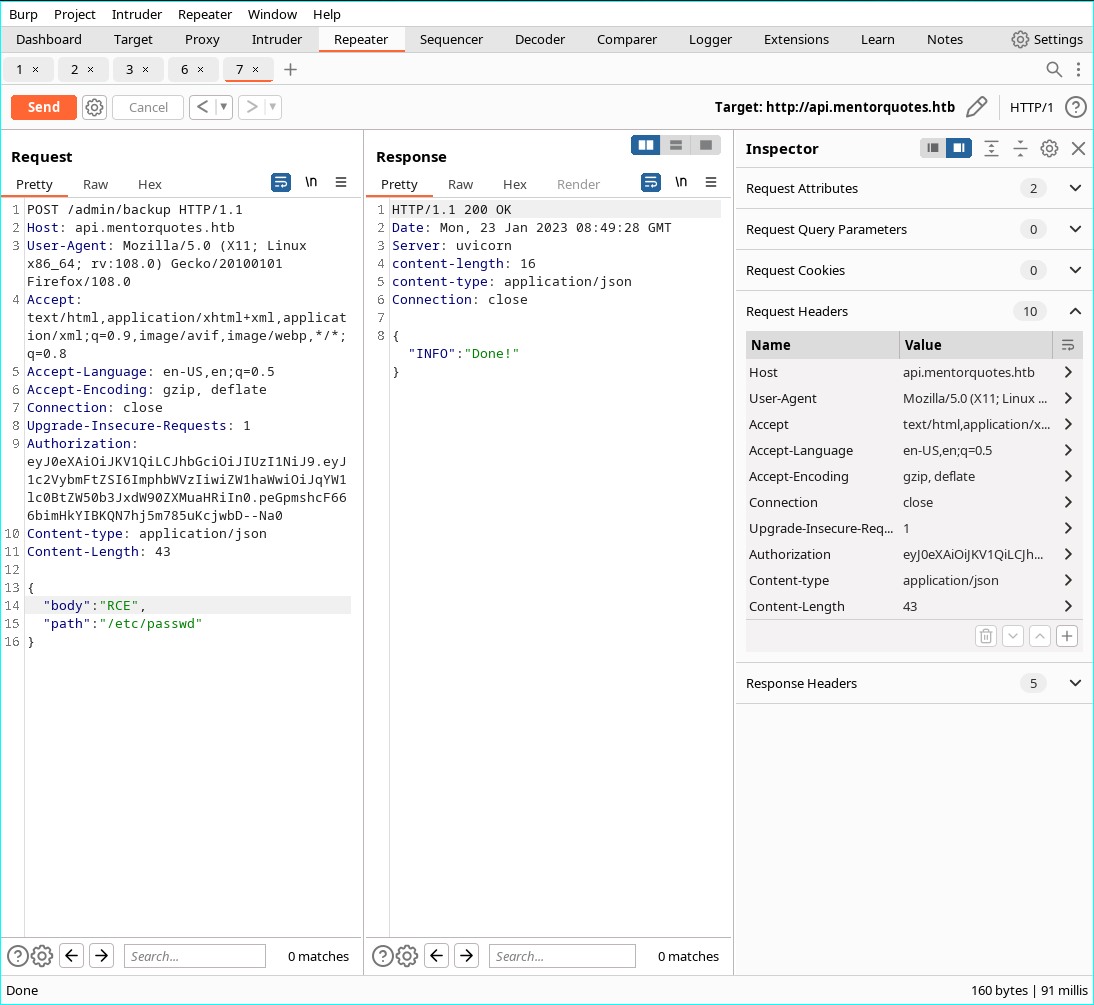This screenshot has height=1005, width=1094.
Task: Go to next match in request search
Action: coord(102,955)
